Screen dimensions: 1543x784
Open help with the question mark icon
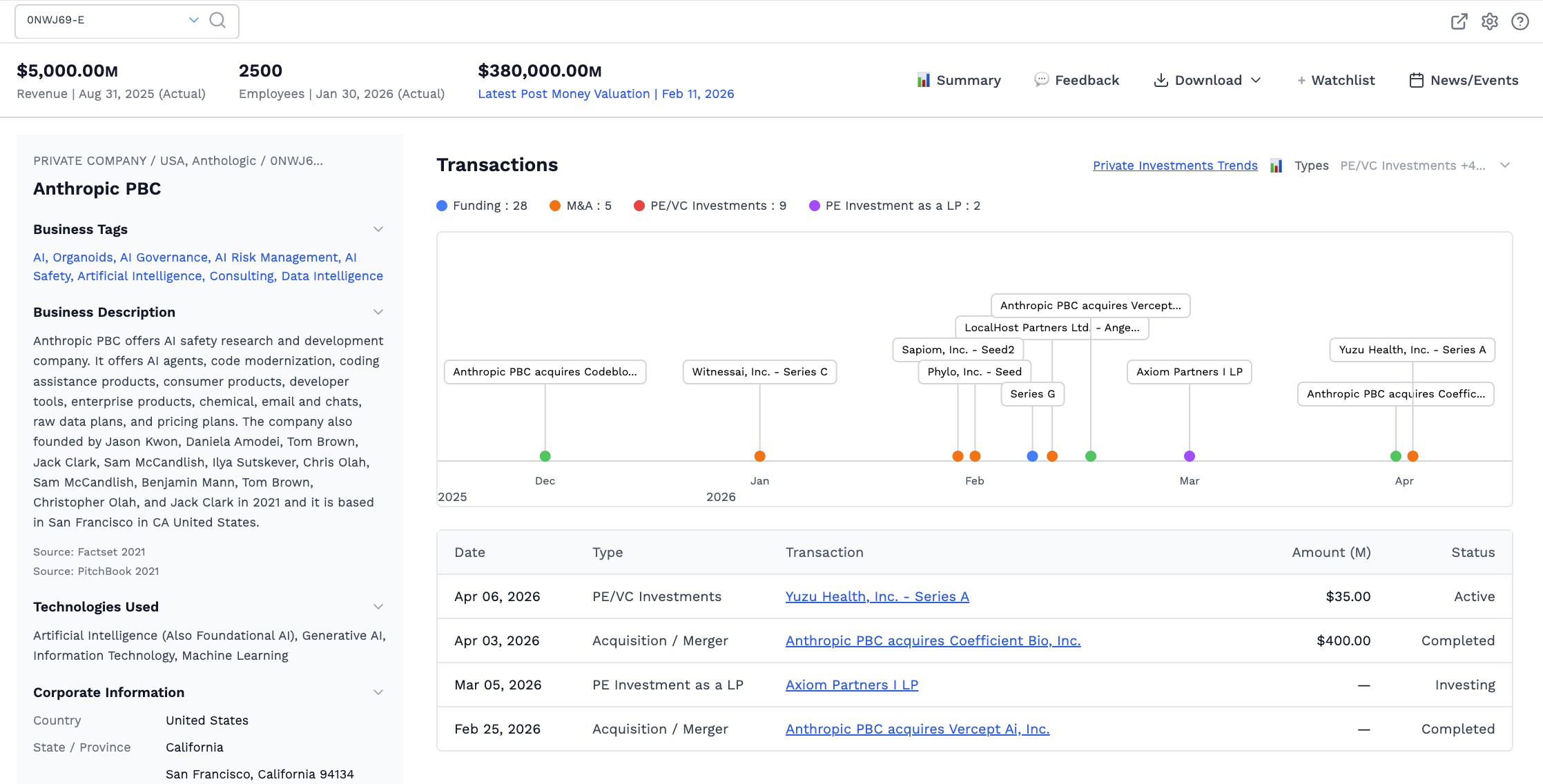1520,21
